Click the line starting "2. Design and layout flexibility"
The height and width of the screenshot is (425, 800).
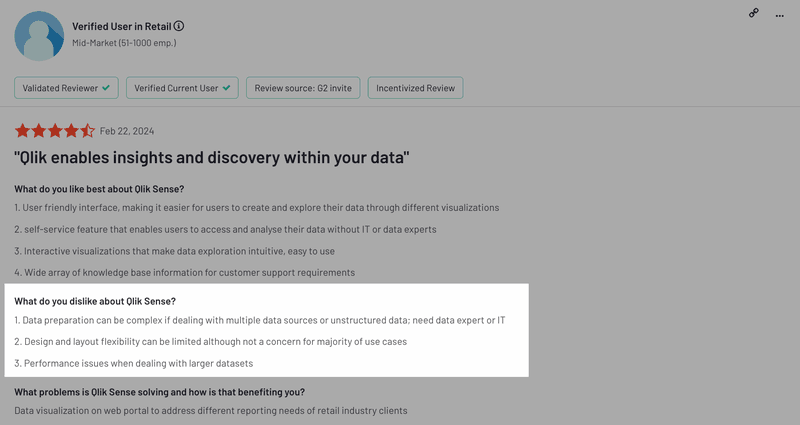click(211, 342)
